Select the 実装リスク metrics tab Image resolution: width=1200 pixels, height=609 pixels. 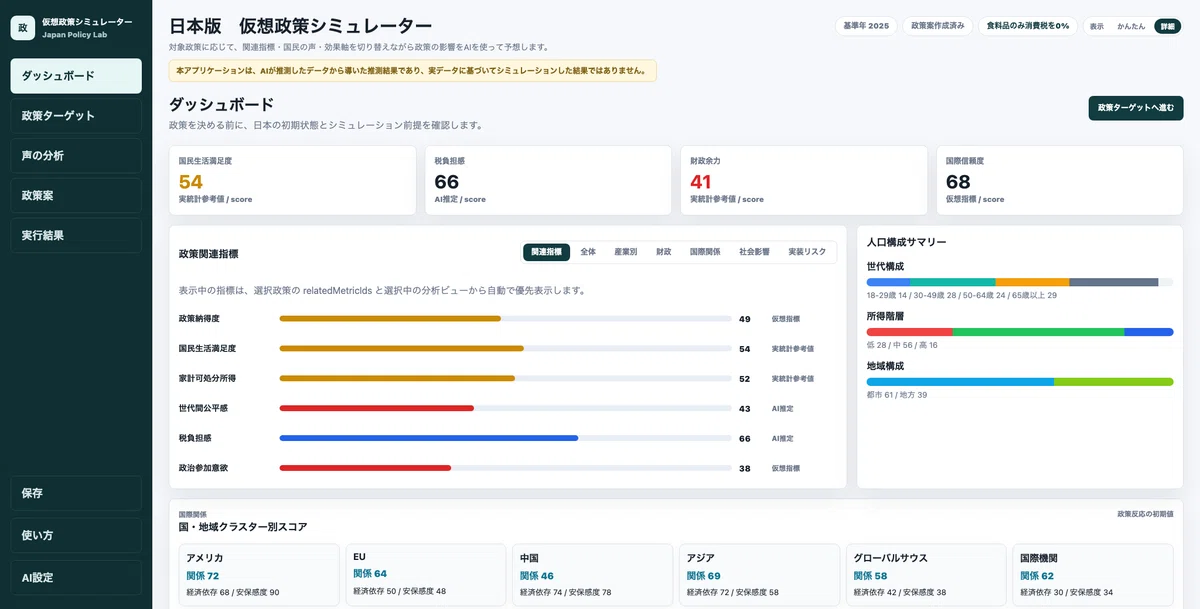[x=807, y=252]
